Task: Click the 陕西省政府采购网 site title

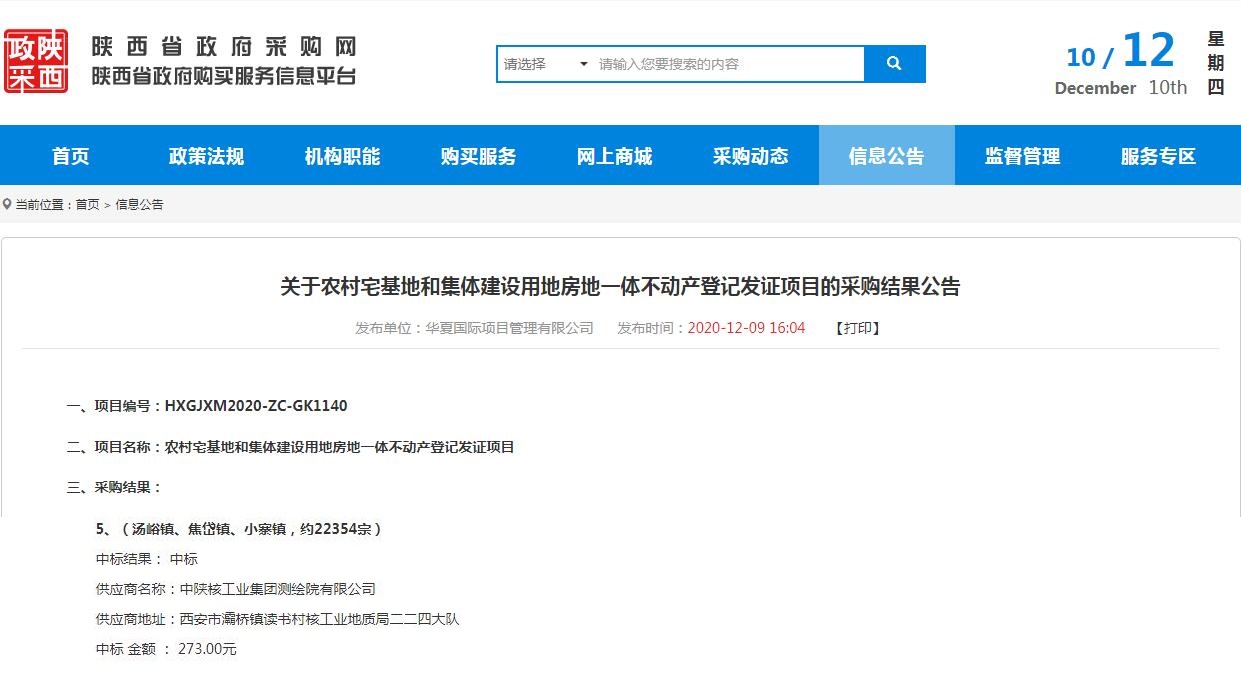Action: 224,47
